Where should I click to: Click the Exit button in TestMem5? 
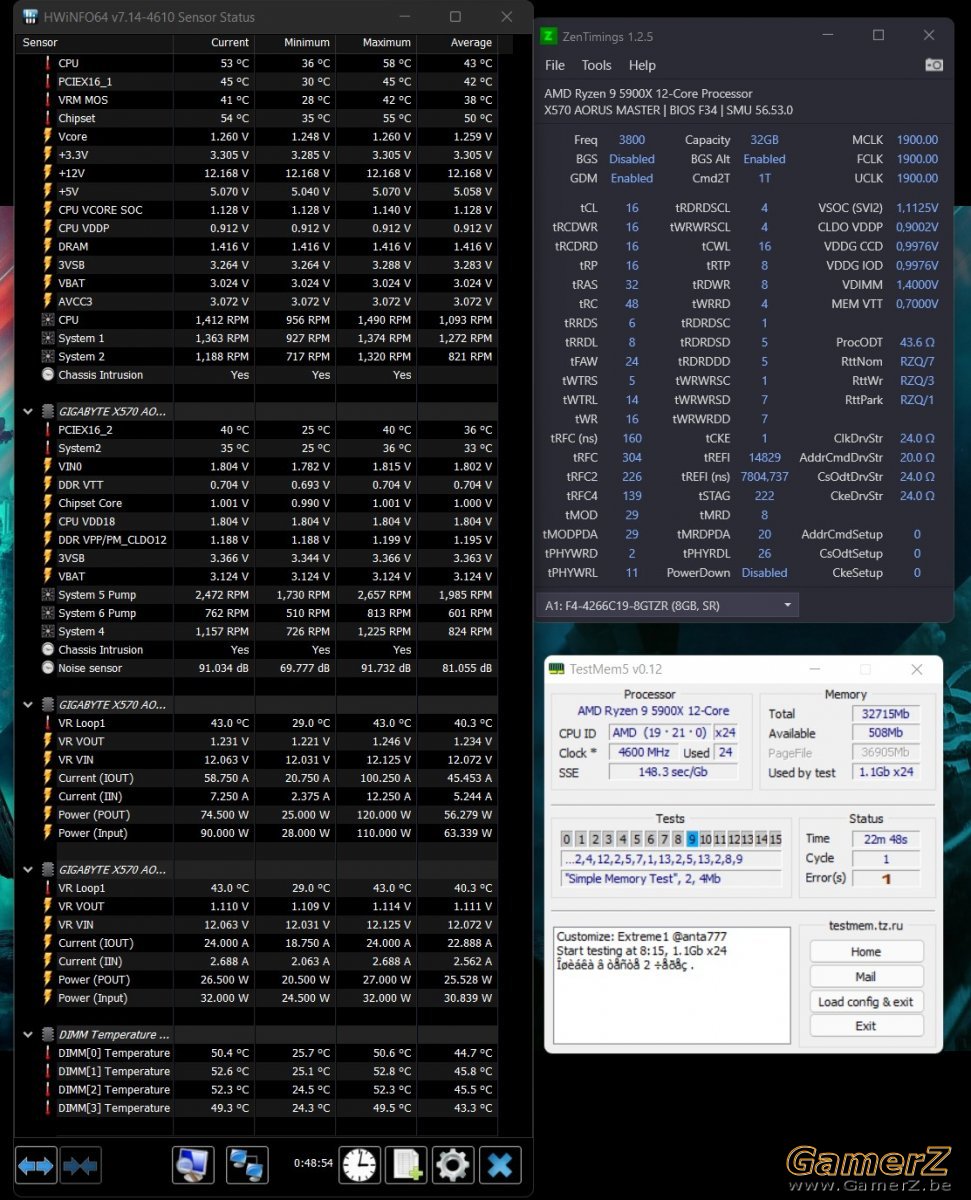(x=866, y=1026)
